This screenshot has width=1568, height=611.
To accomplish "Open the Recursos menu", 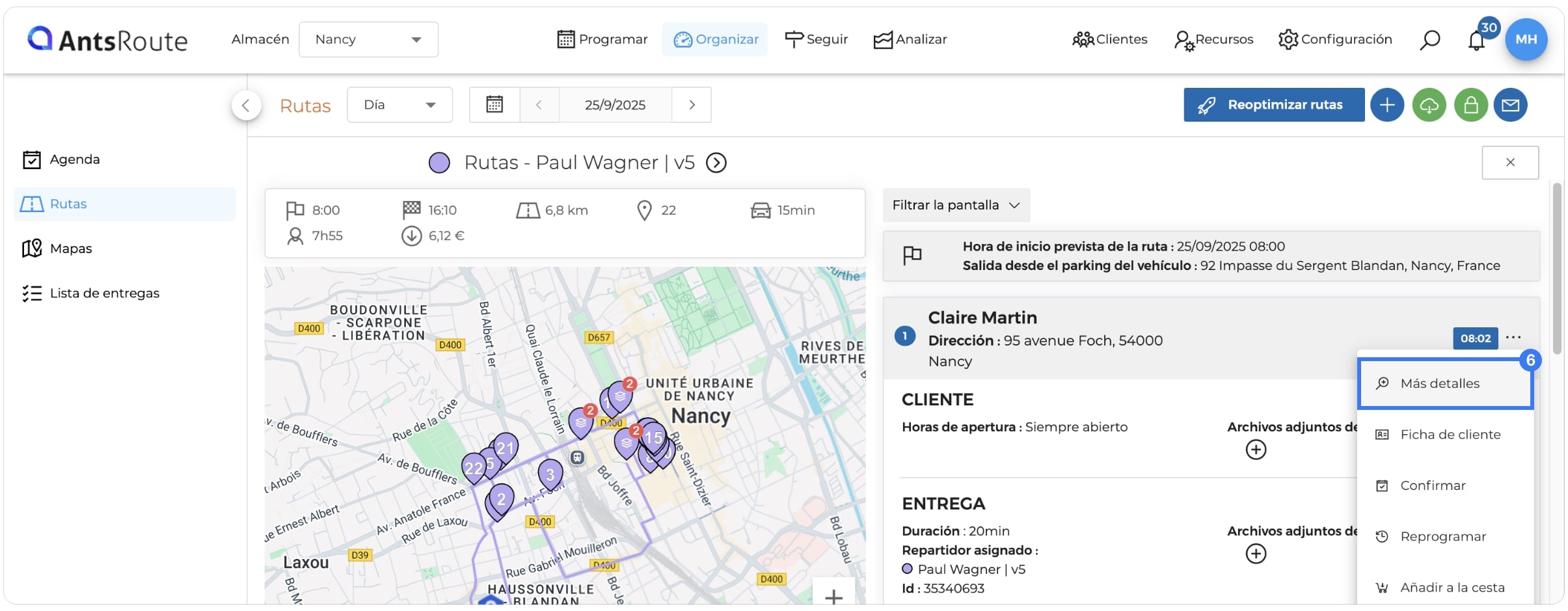I will pos(1213,40).
